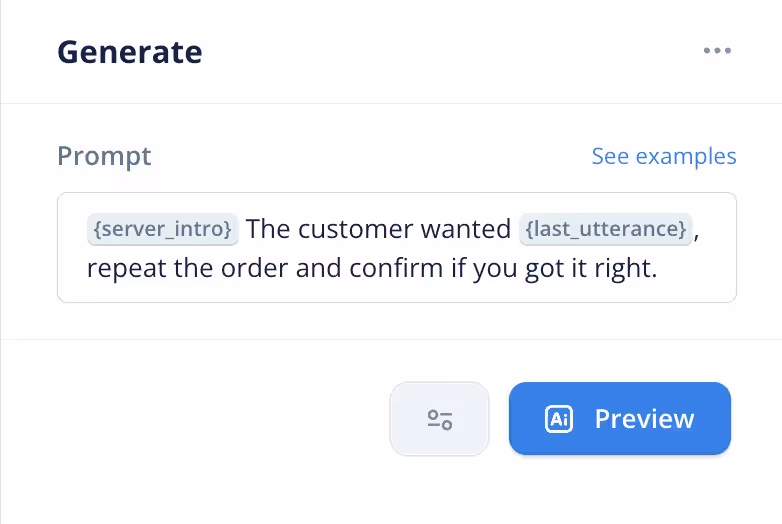Click the word "examples" in the link
782x524 pixels.
pyautogui.click(x=686, y=157)
